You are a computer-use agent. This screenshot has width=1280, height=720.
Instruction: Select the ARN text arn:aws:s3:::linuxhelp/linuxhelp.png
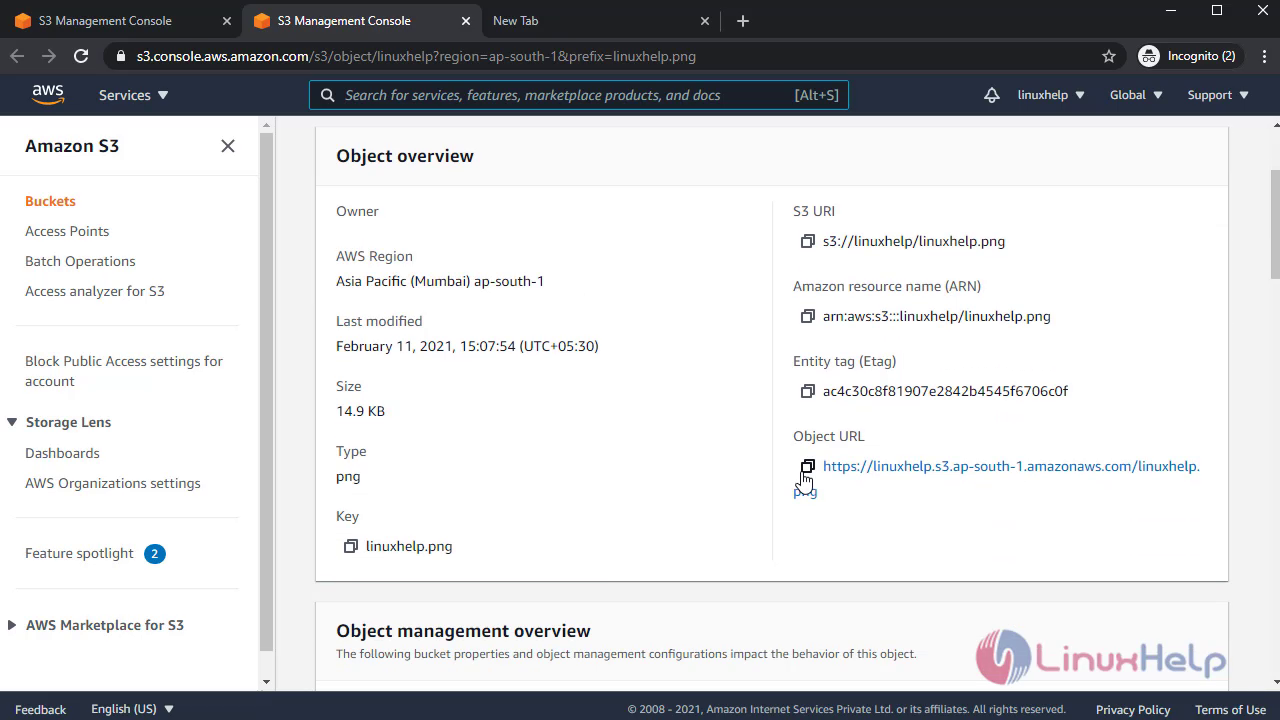pos(937,316)
